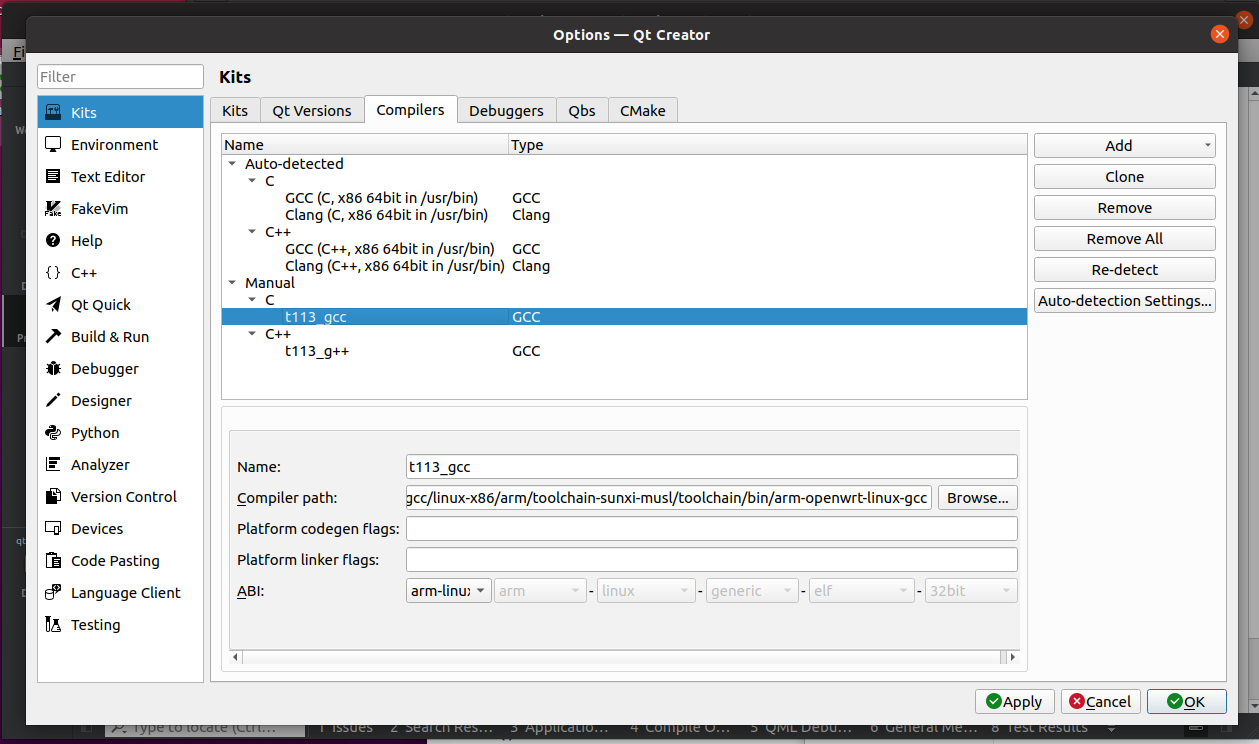Click Browse for compiler path

point(978,498)
